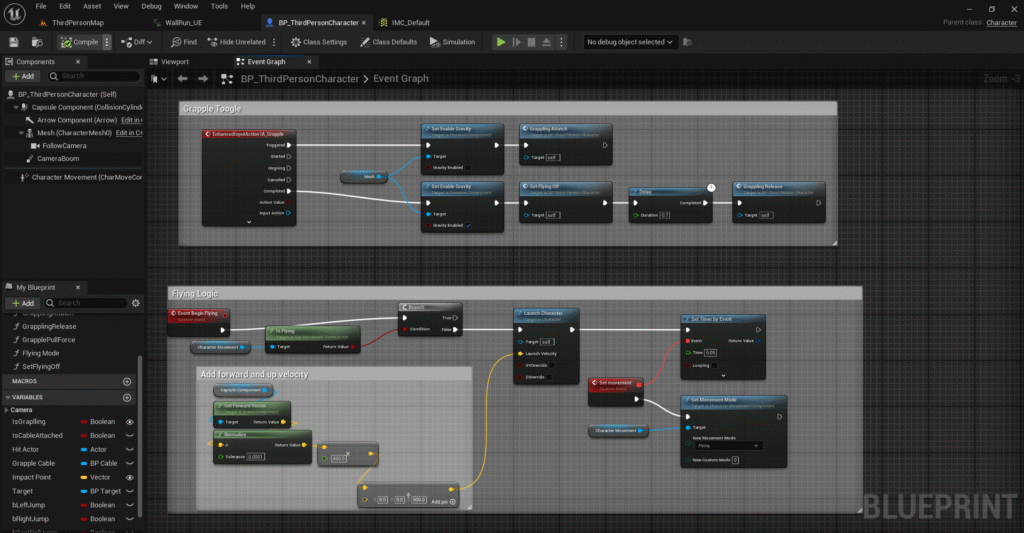The image size is (1024, 533).
Task: Toggle the IsGrappling variable's visibility eye
Action: pyautogui.click(x=130, y=422)
